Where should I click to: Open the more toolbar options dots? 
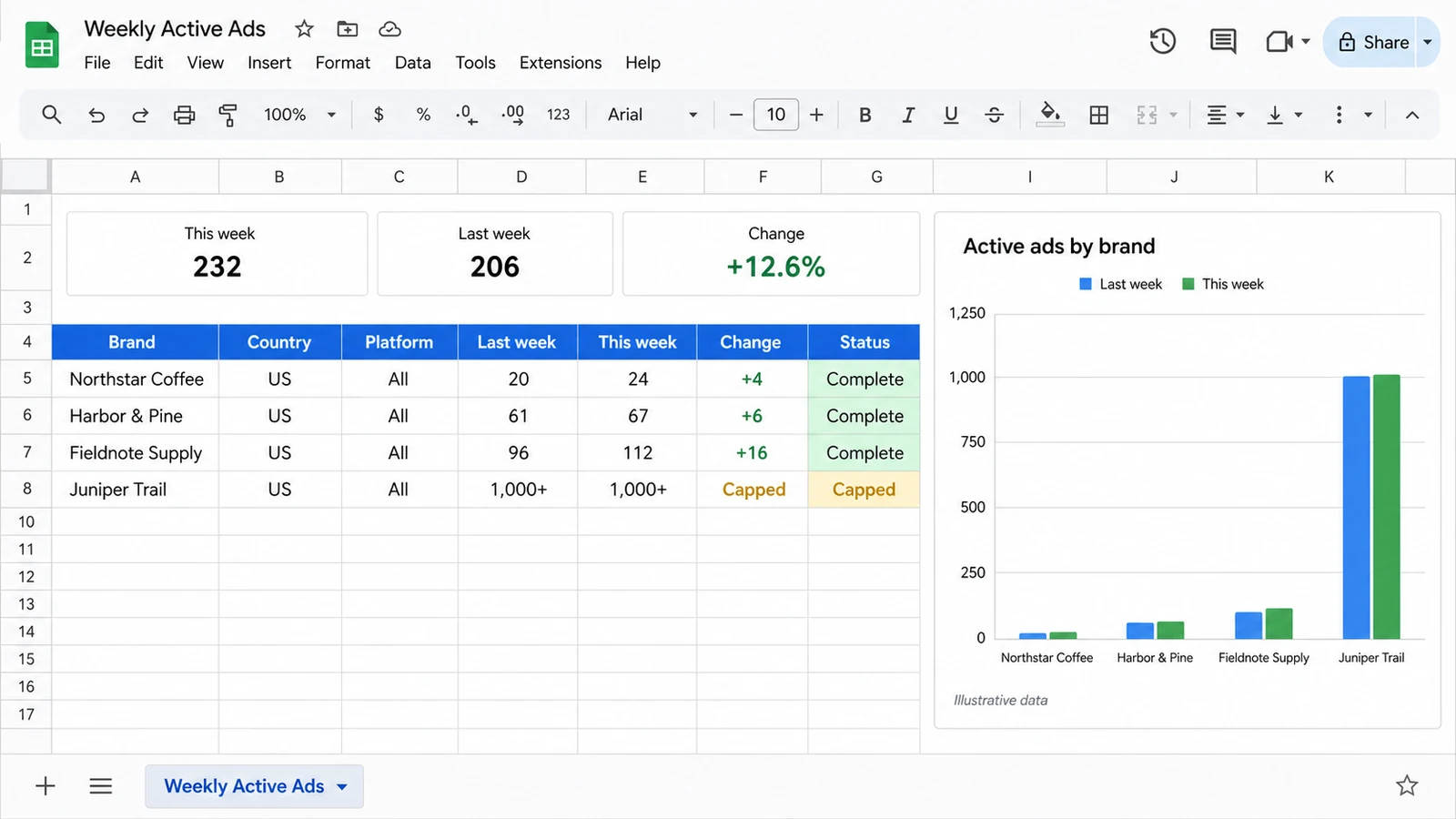coord(1339,115)
